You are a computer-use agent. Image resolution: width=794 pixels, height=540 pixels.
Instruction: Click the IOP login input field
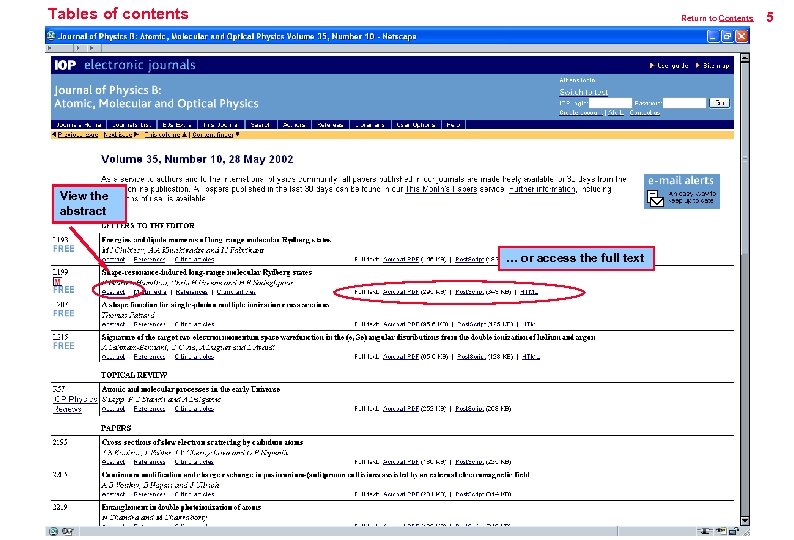[610, 103]
